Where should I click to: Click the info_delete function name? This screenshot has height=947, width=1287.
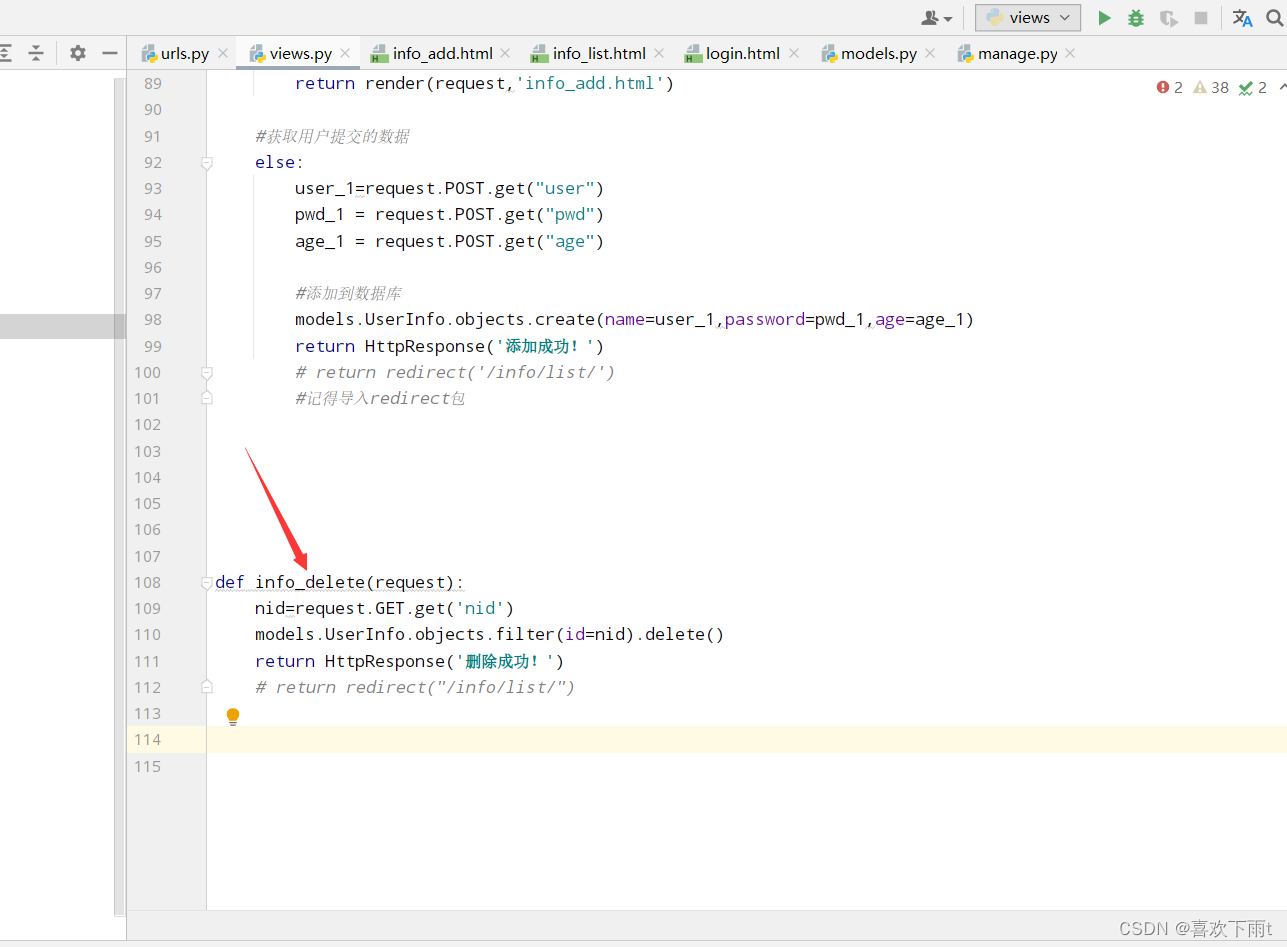[x=309, y=582]
